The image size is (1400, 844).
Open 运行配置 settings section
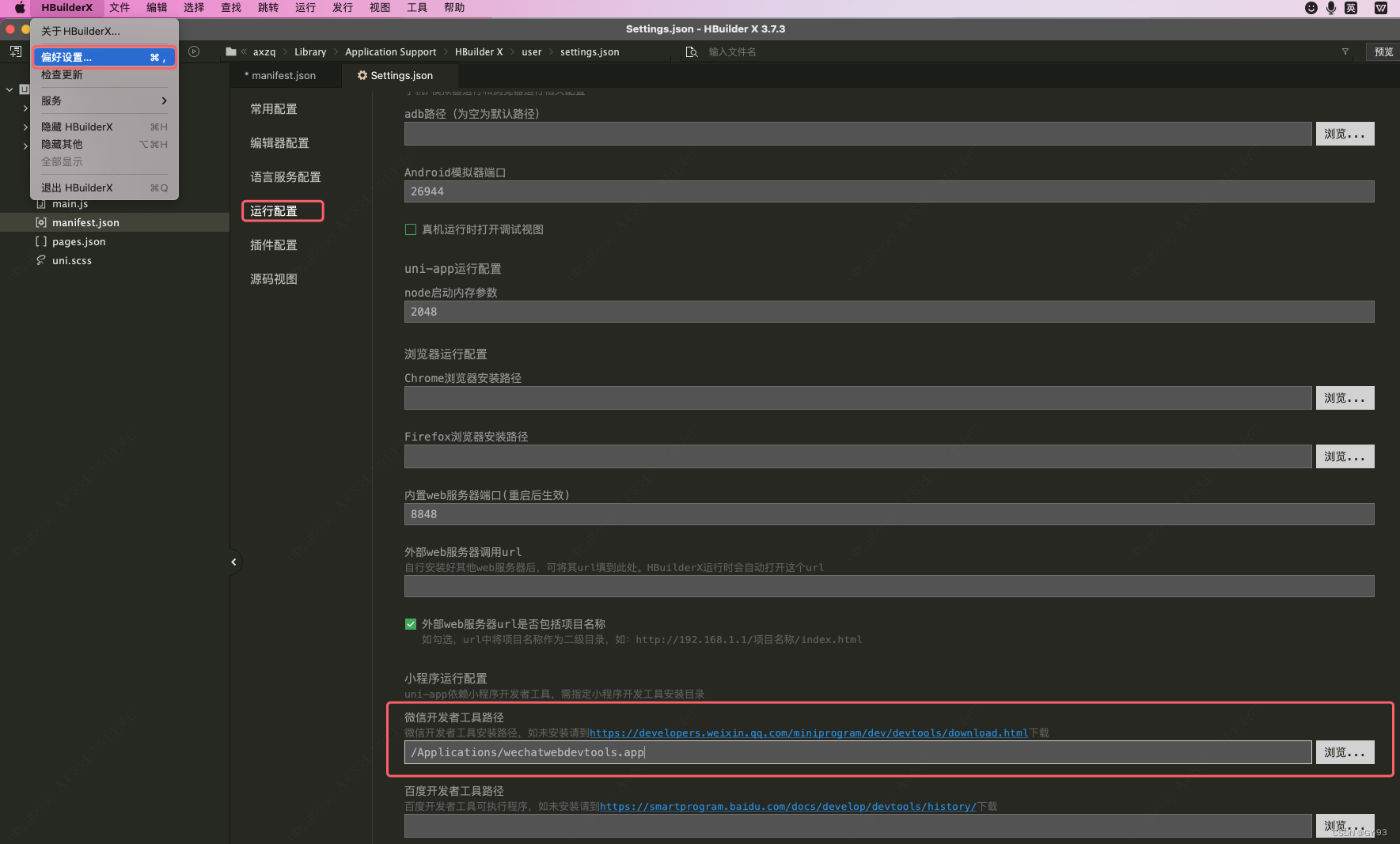(274, 211)
